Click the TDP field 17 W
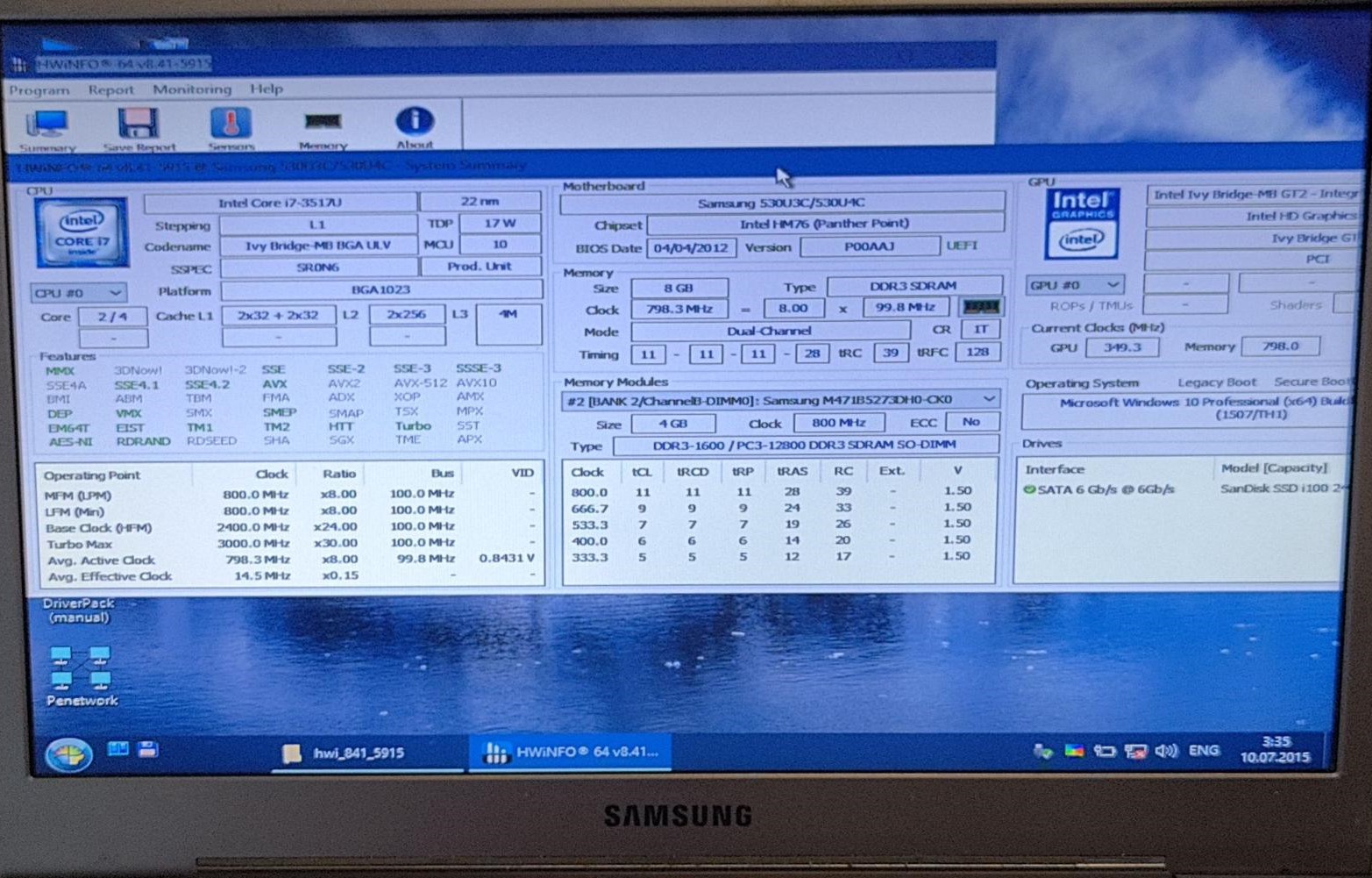 (x=500, y=224)
